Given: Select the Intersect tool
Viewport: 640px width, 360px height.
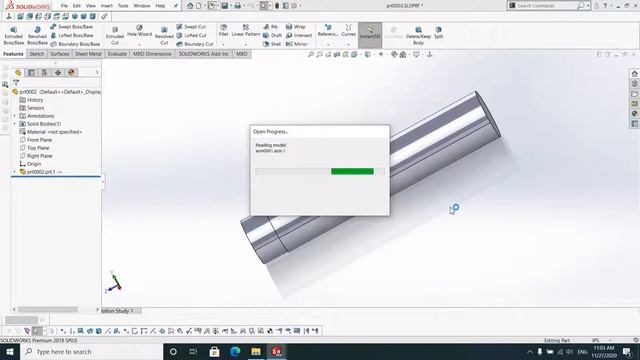Looking at the screenshot, I should [x=299, y=36].
